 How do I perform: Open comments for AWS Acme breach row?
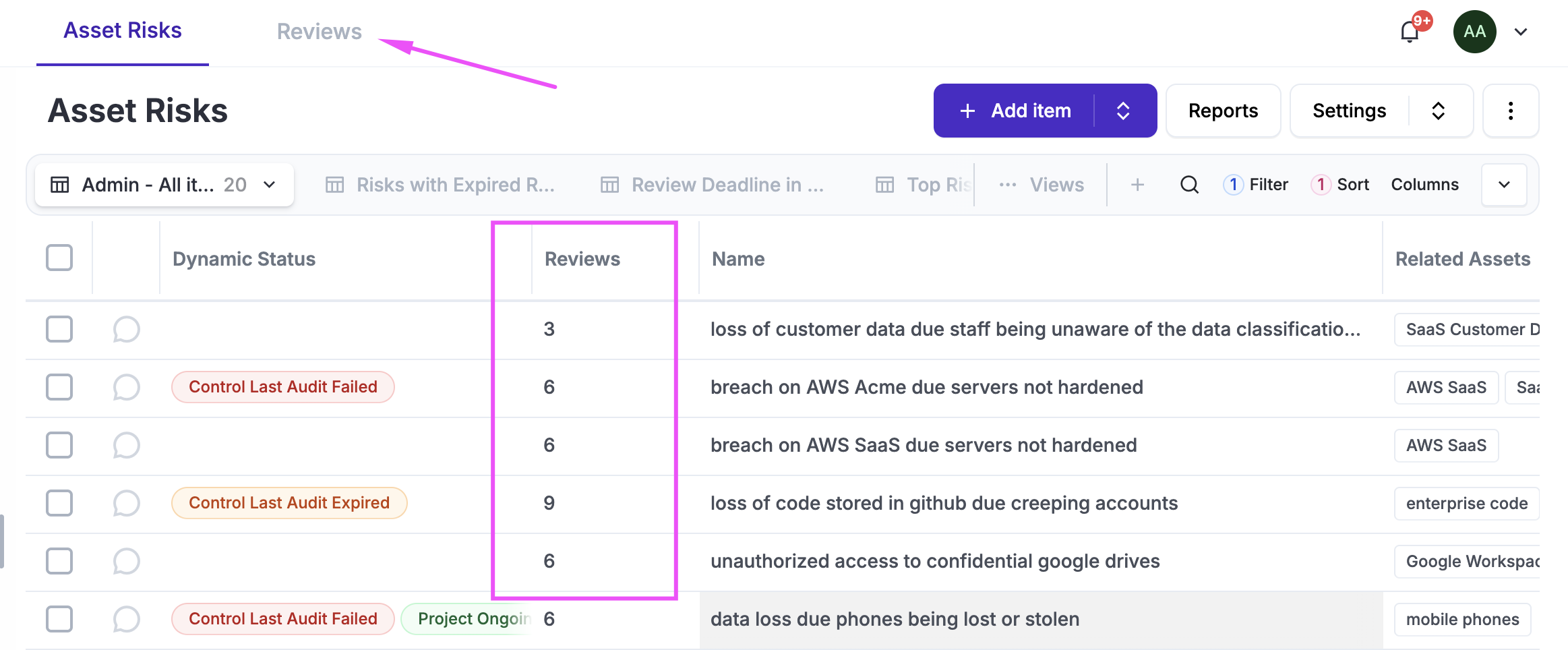(x=126, y=387)
